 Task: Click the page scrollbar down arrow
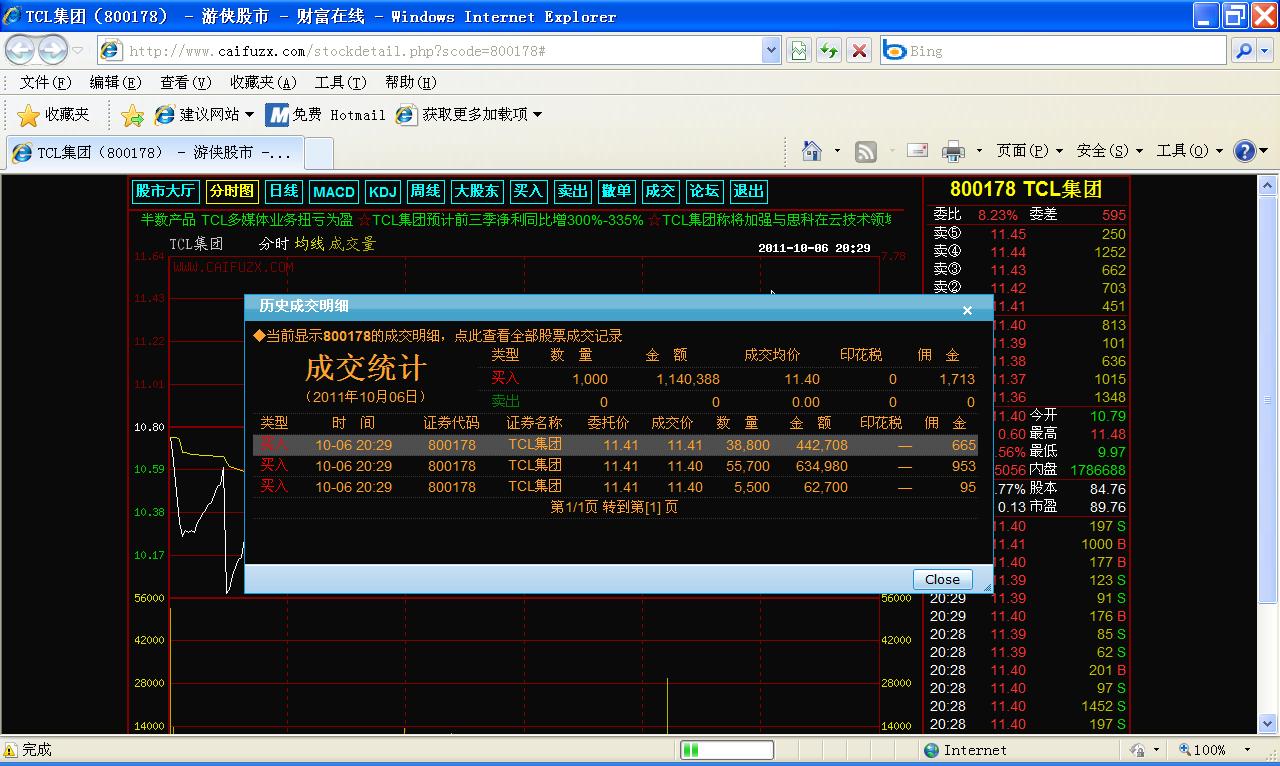point(1267,726)
